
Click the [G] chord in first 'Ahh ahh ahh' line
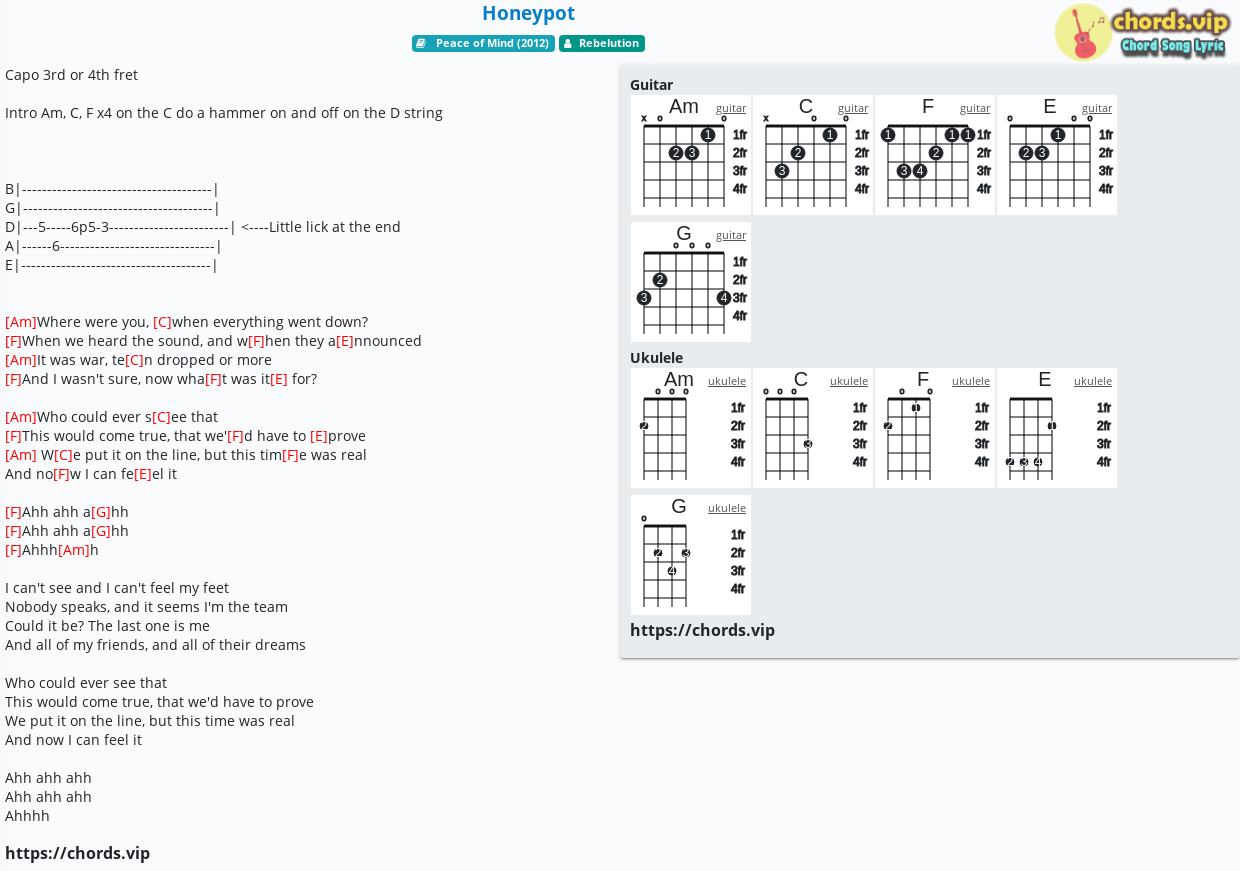coord(101,512)
